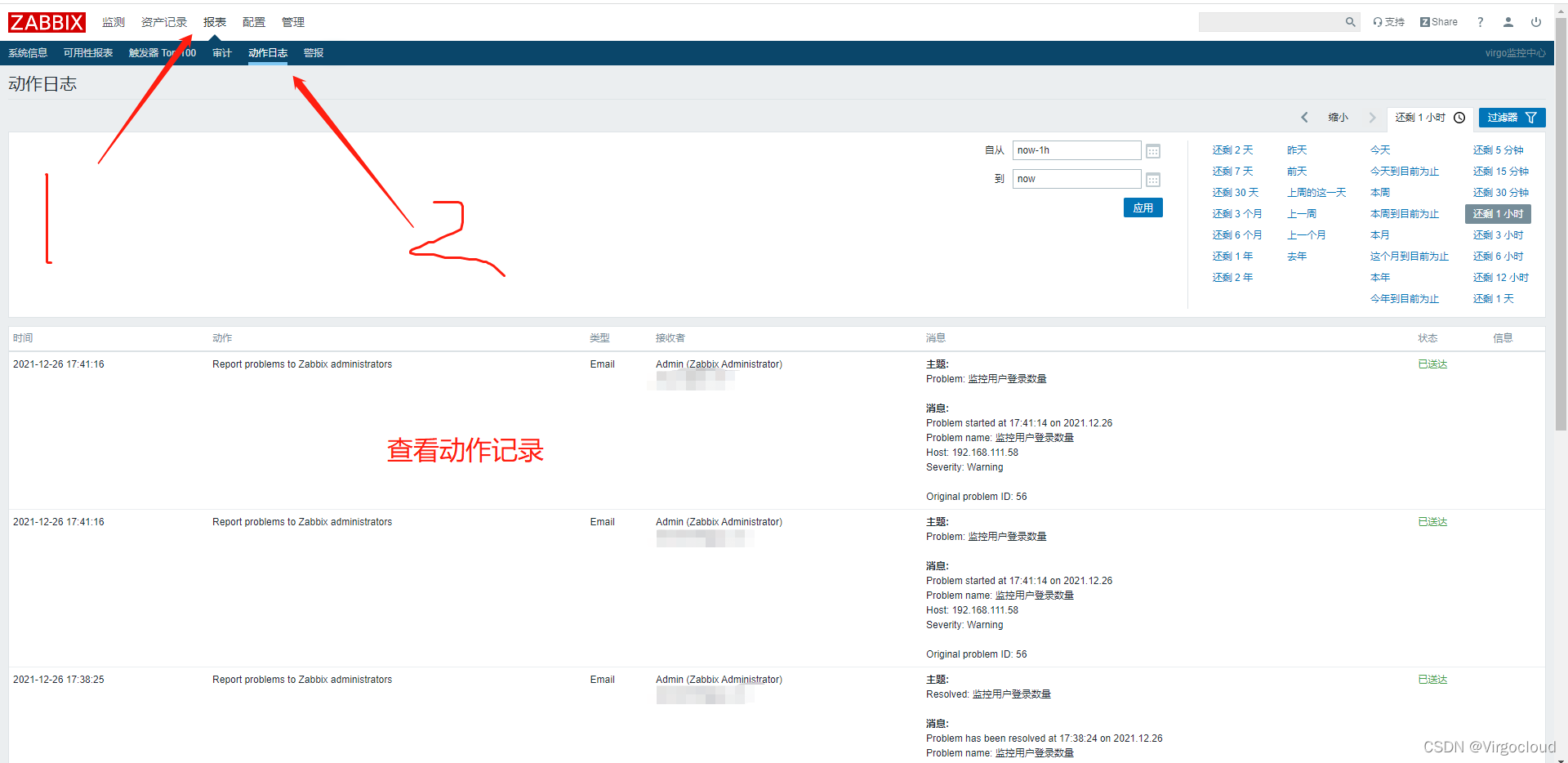Screen dimensions: 1568x763
Task: Select range 昨天
Action: click(x=1297, y=150)
